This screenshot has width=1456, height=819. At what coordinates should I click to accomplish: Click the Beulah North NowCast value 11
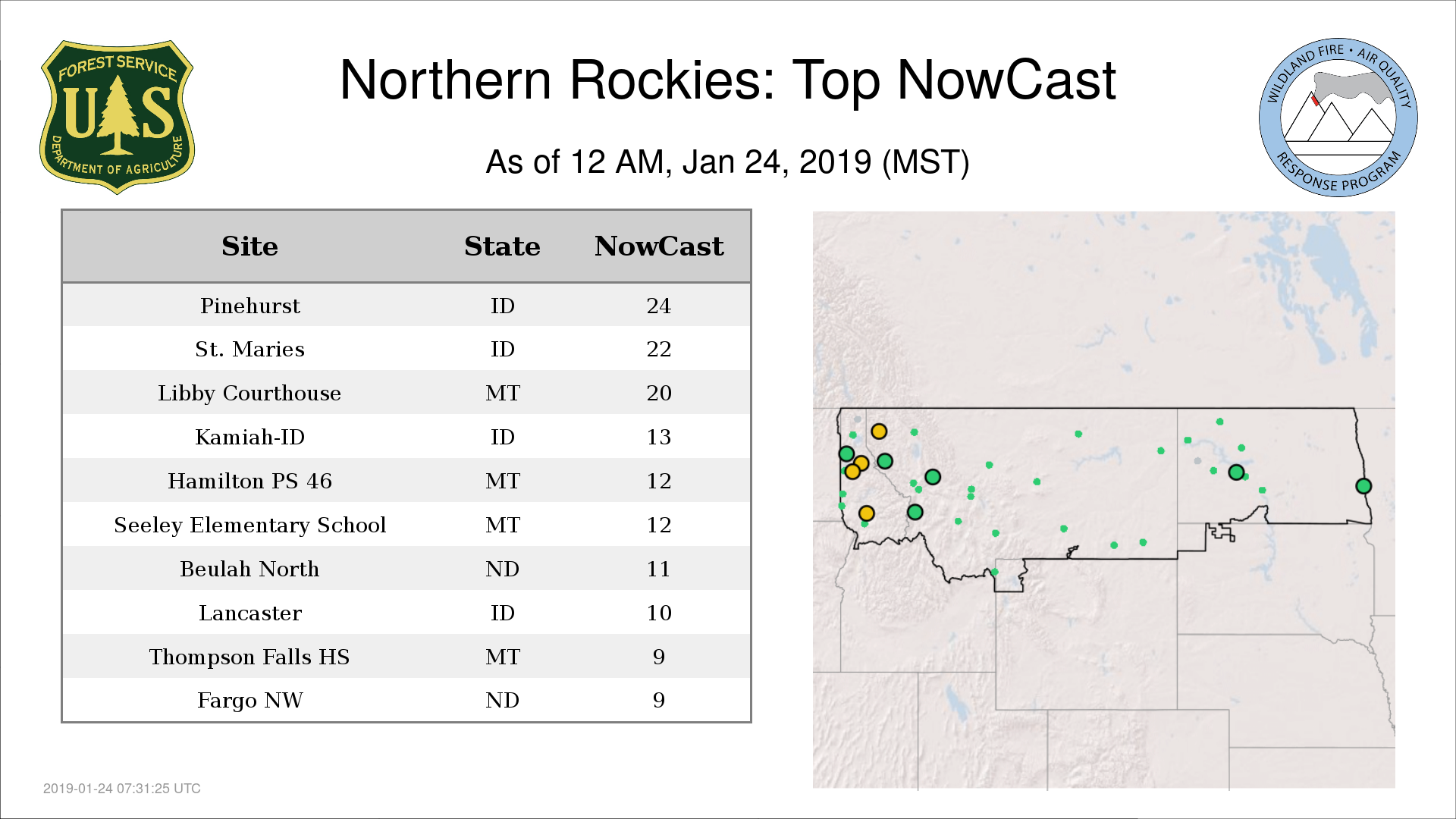click(658, 569)
